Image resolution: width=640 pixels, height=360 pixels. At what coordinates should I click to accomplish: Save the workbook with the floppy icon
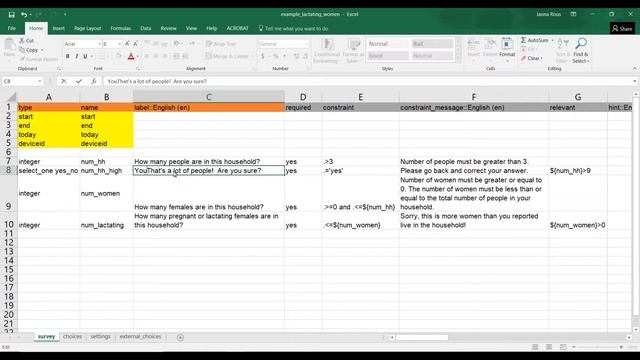pos(11,14)
